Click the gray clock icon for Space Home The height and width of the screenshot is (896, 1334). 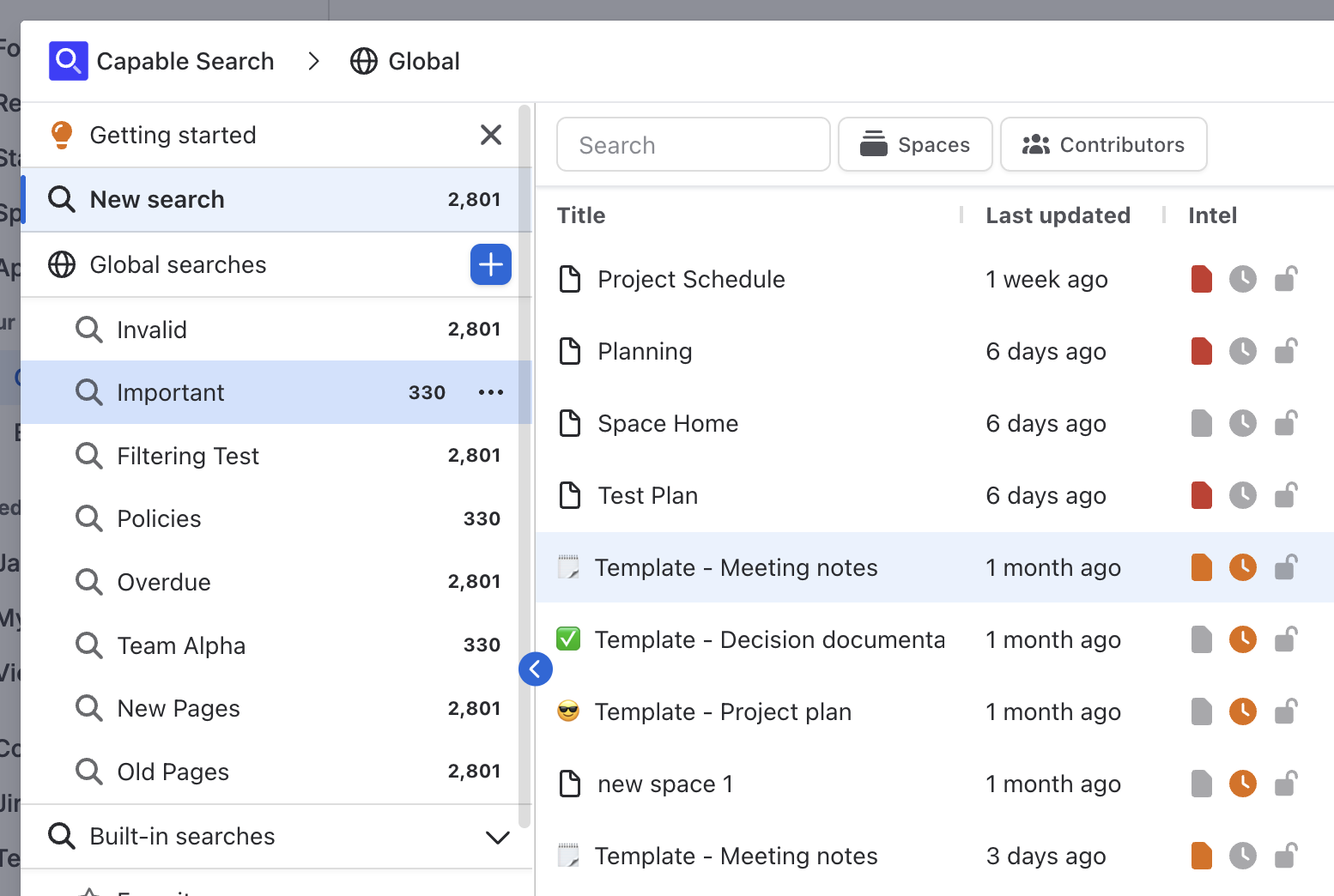tap(1242, 423)
